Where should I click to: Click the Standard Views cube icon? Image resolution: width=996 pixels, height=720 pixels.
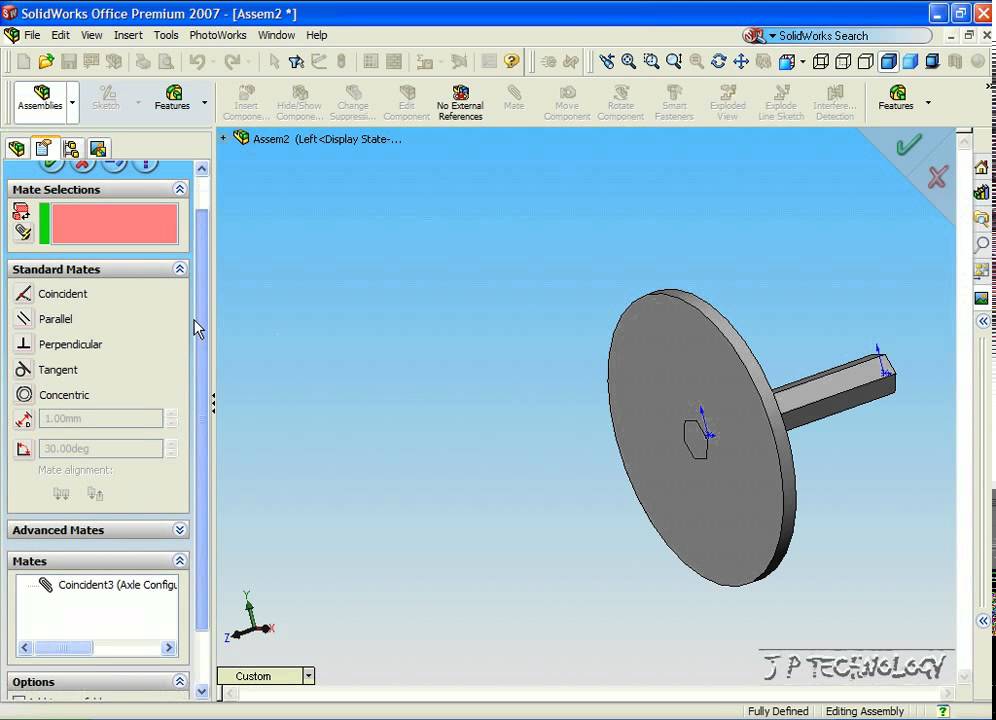click(x=787, y=62)
